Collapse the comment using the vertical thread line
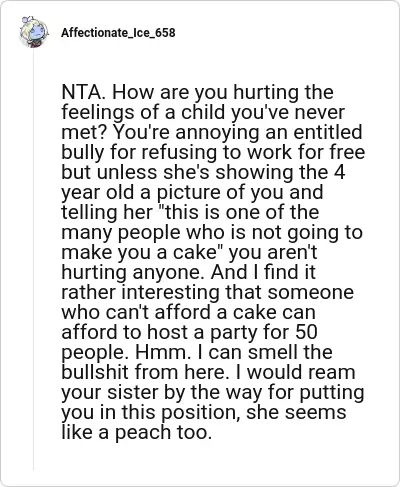400x487 pixels. click(33, 258)
